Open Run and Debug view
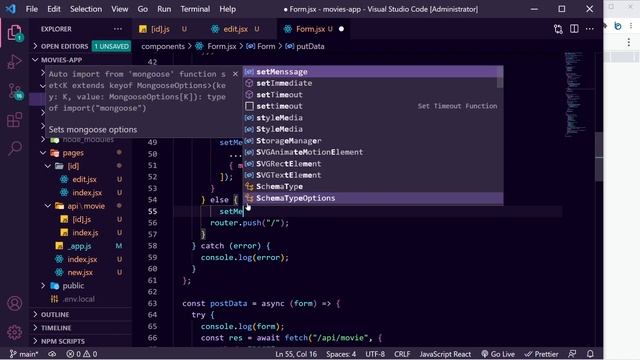The height and width of the screenshot is (360, 640). [x=14, y=62]
